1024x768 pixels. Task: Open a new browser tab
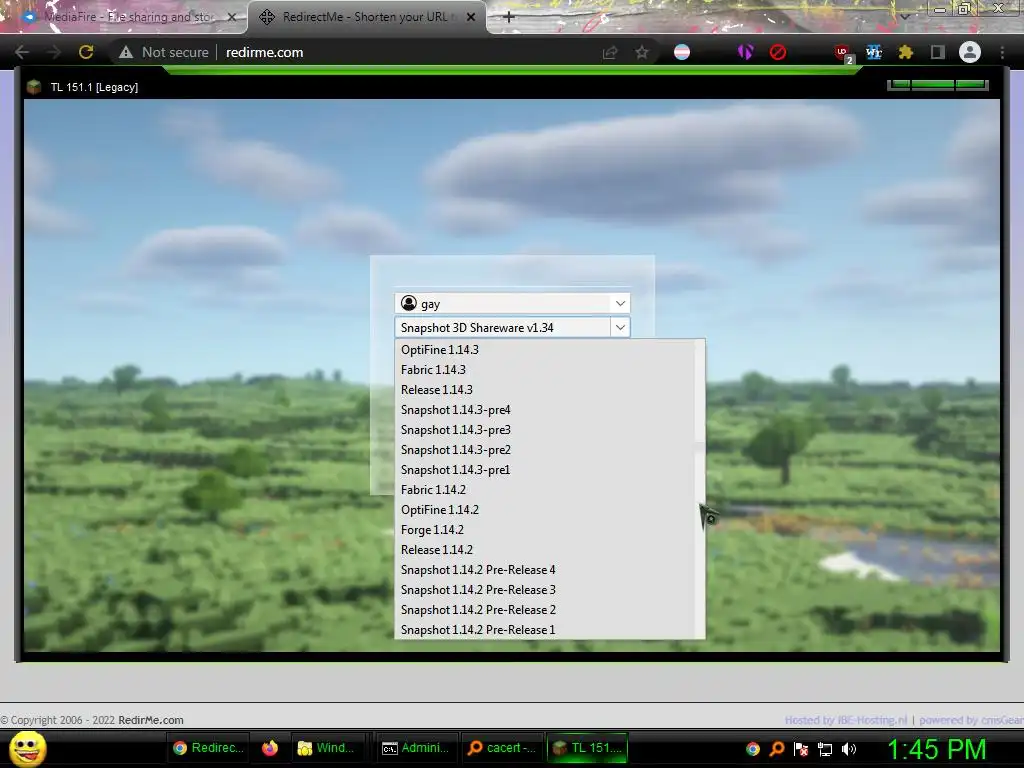tap(509, 17)
